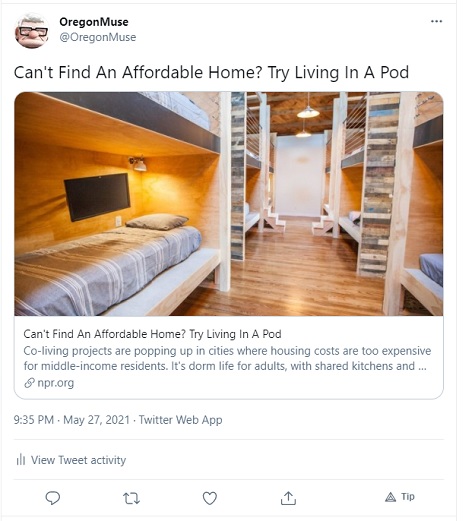This screenshot has height=521, width=475.
Task: Click the OregonMuse display name
Action: pyautogui.click(x=94, y=22)
